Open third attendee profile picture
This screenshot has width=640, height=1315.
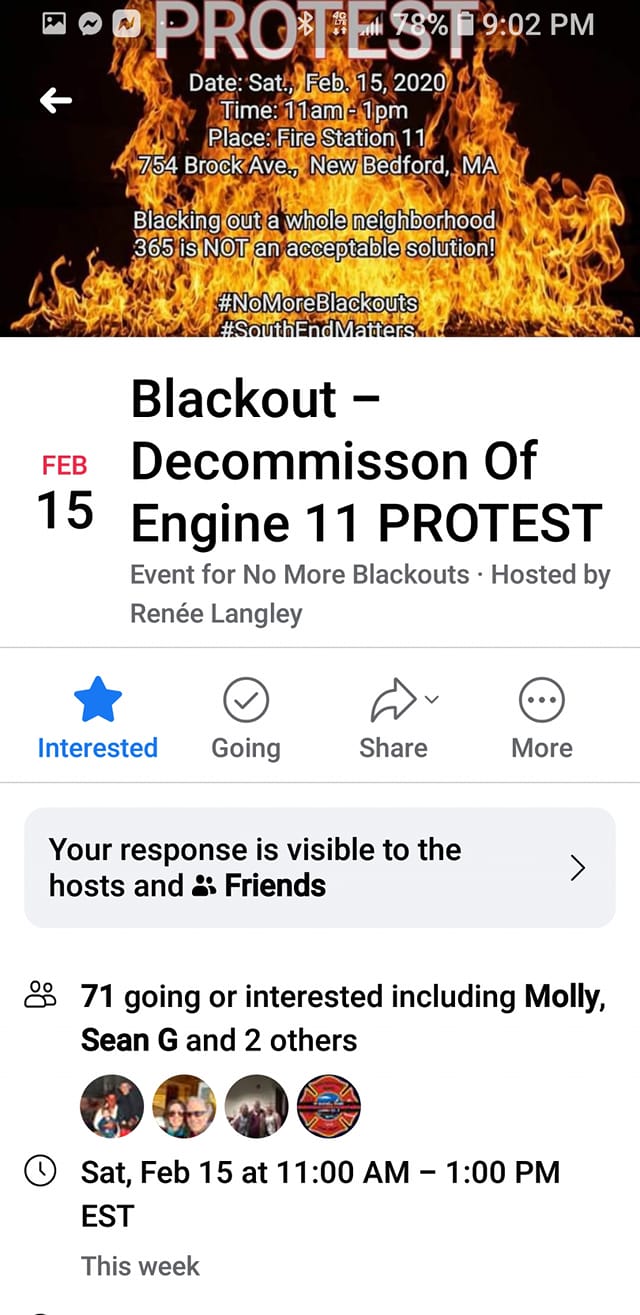coord(256,1107)
